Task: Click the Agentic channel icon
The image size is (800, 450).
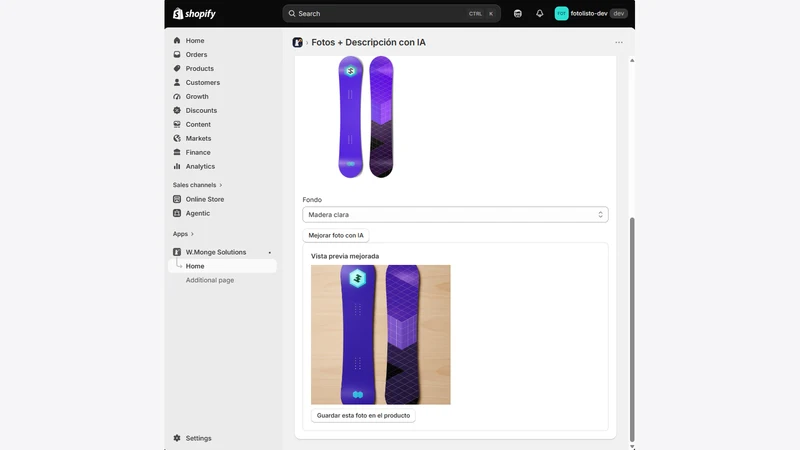Action: point(177,213)
